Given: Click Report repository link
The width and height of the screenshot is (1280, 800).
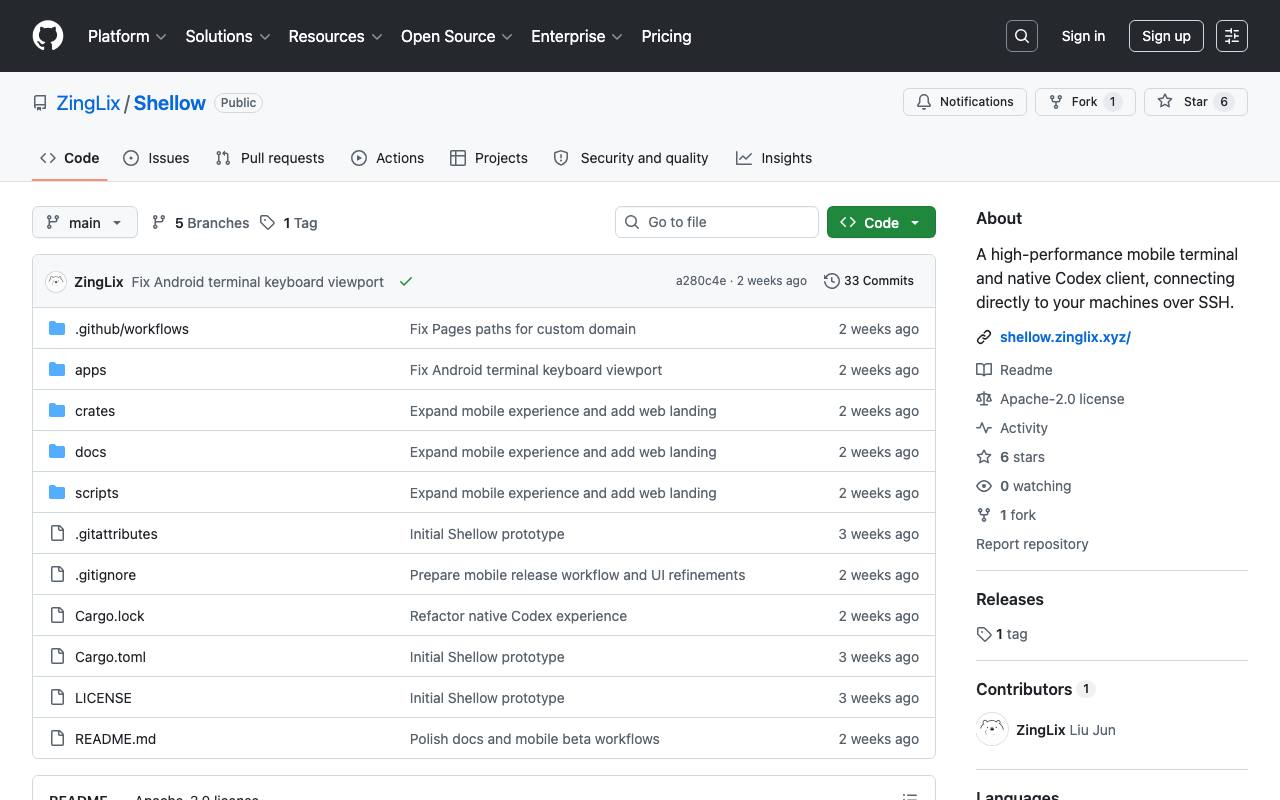Looking at the screenshot, I should [x=1032, y=544].
